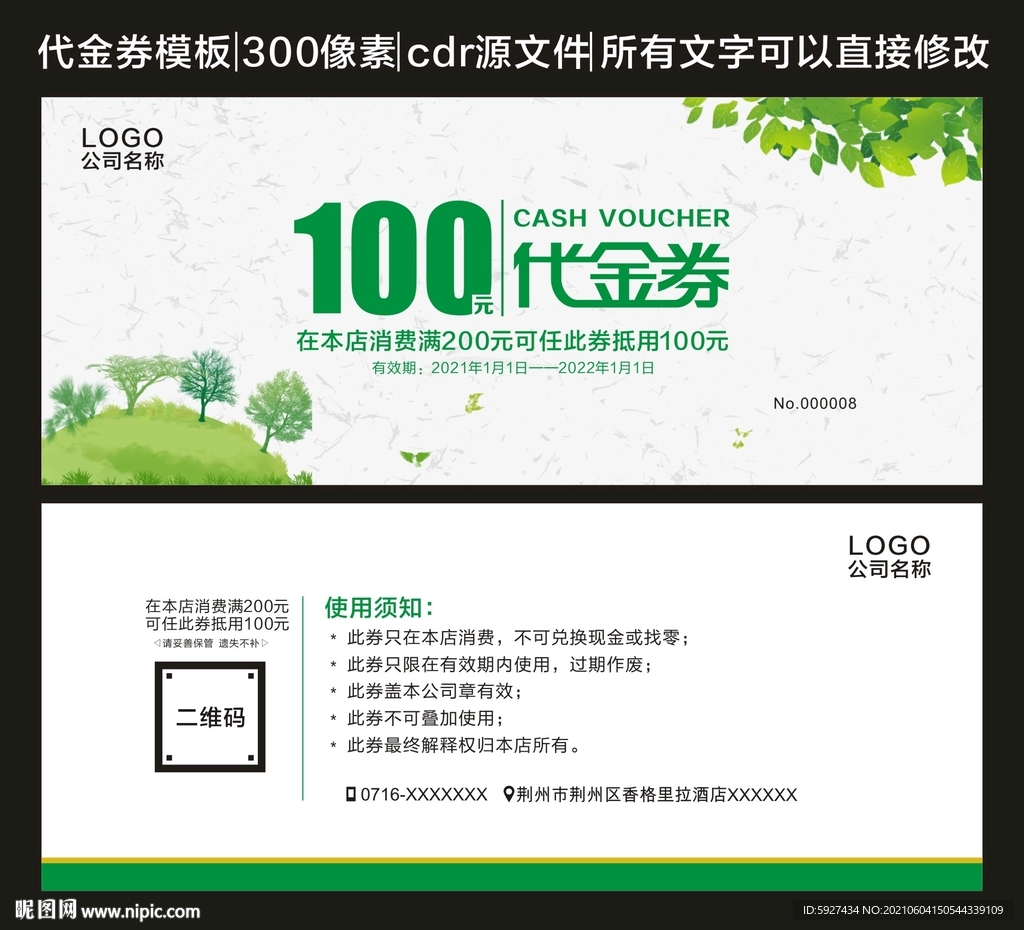Click the stub line 可任此券抵用100元
The width and height of the screenshot is (1024, 930).
[x=217, y=624]
